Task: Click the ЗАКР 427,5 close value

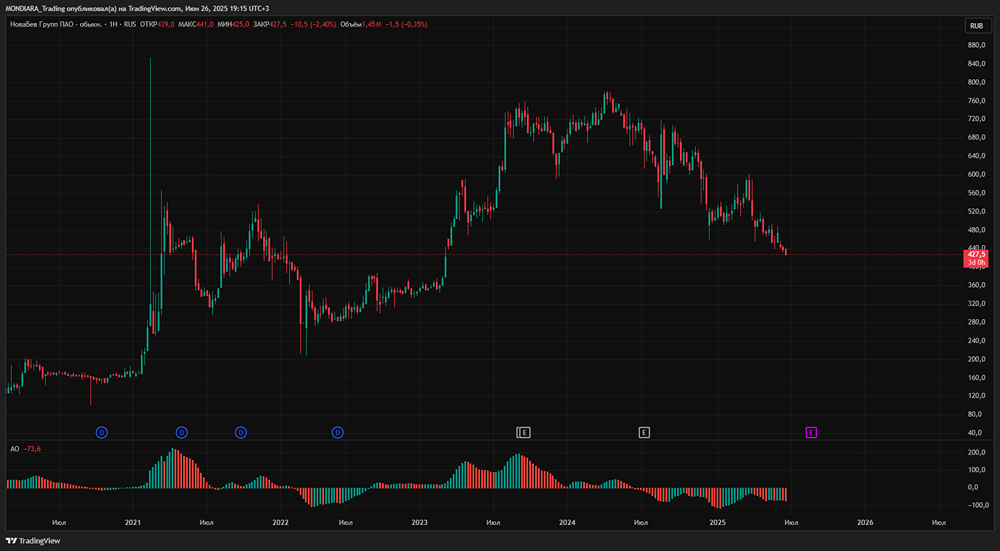Action: pos(270,24)
